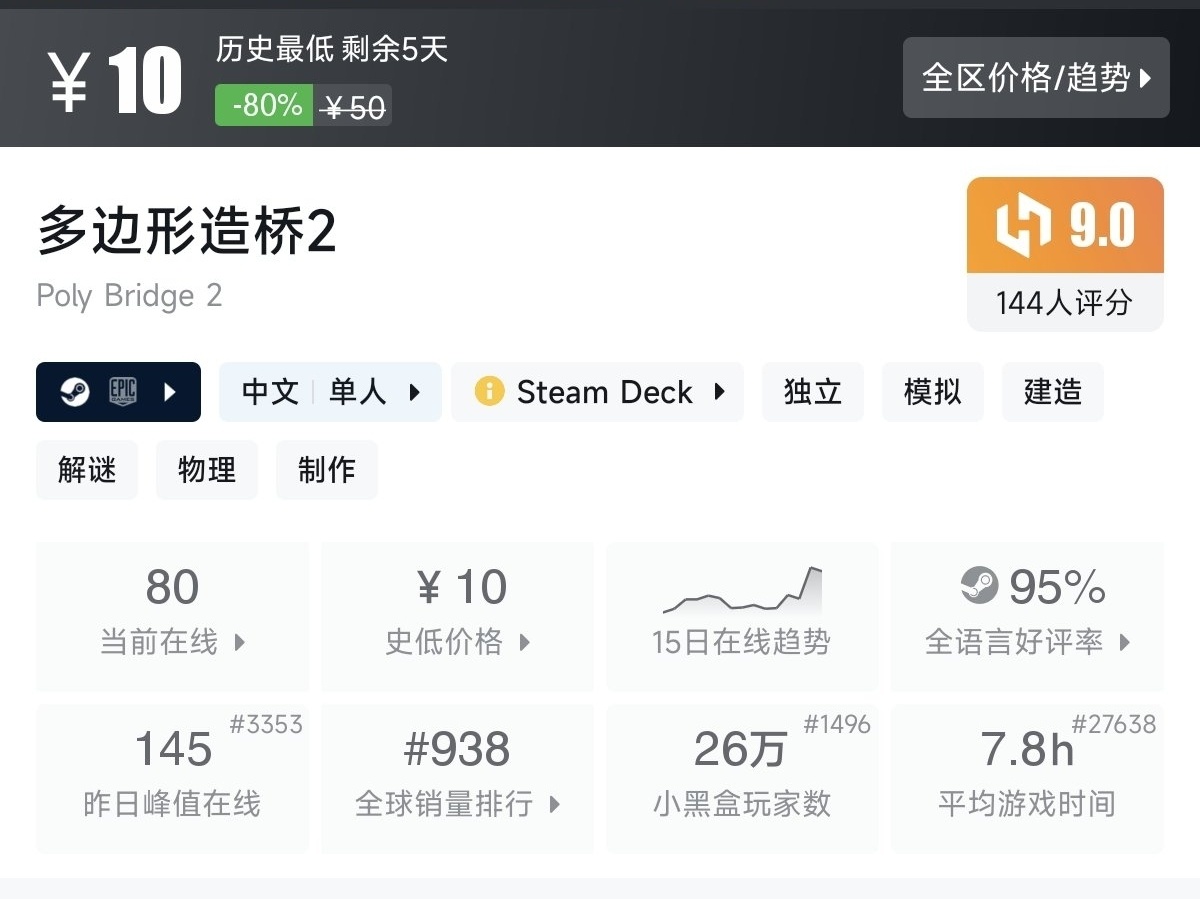The image size is (1200, 899).
Task: Select the 物理 genre tag
Action: 207,470
